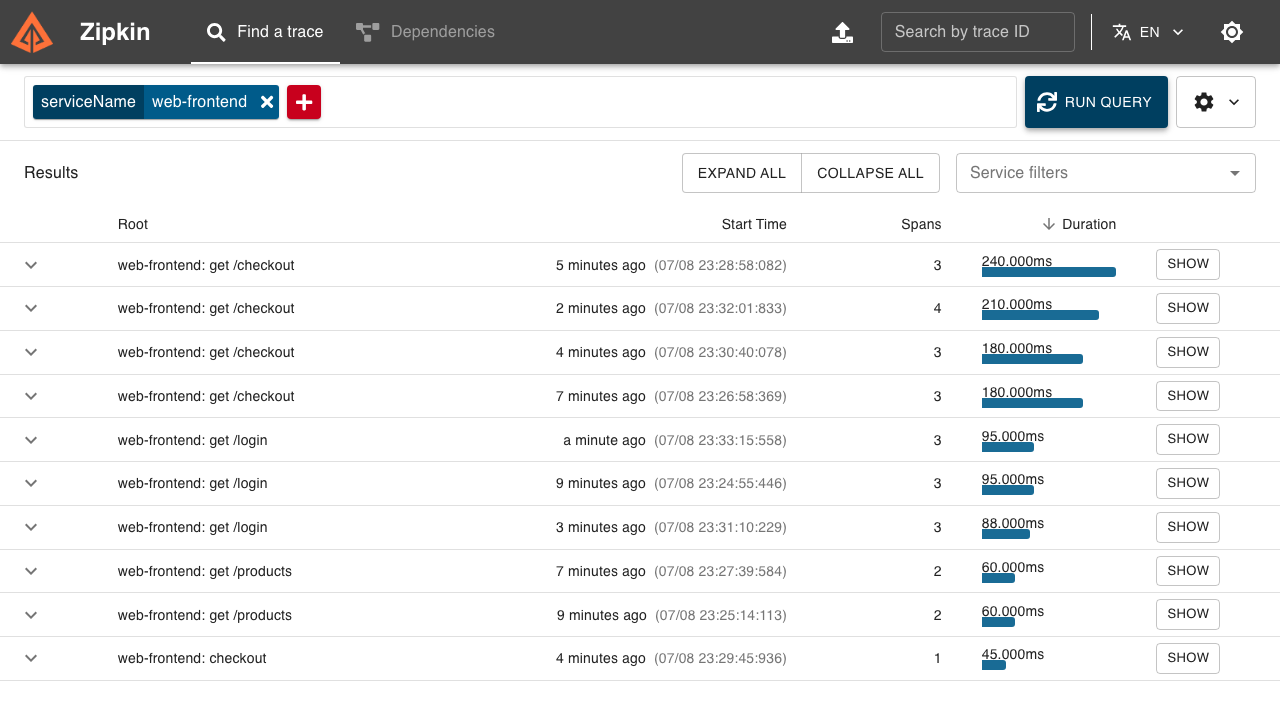Click the '2 minutes ago' start time

(601, 308)
